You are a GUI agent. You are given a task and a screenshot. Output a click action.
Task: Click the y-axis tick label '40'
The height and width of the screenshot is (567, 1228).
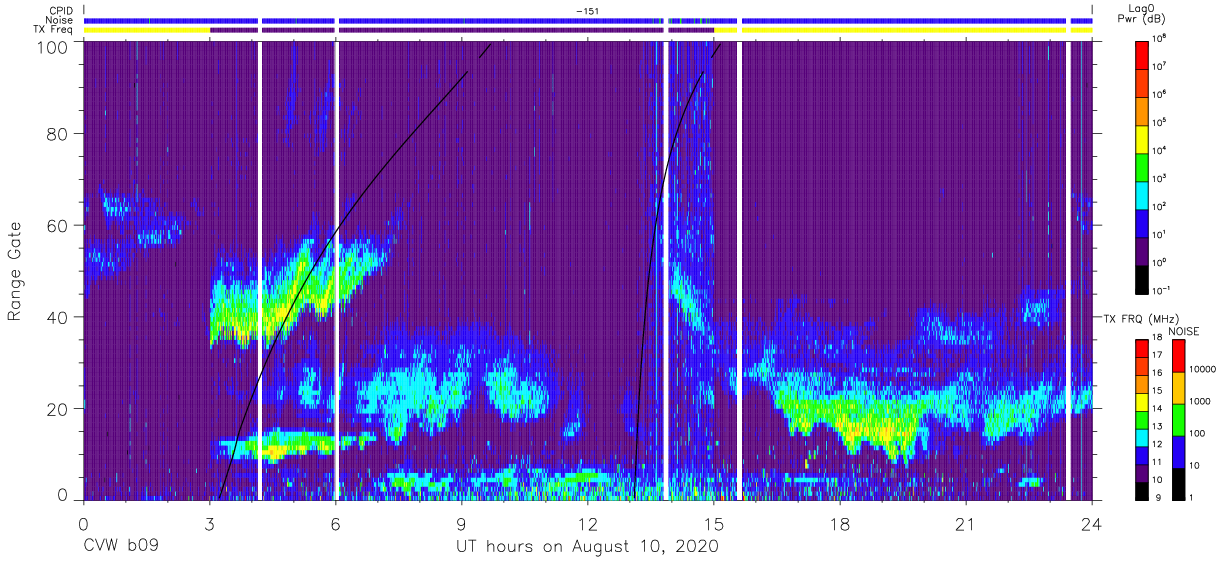[58, 317]
